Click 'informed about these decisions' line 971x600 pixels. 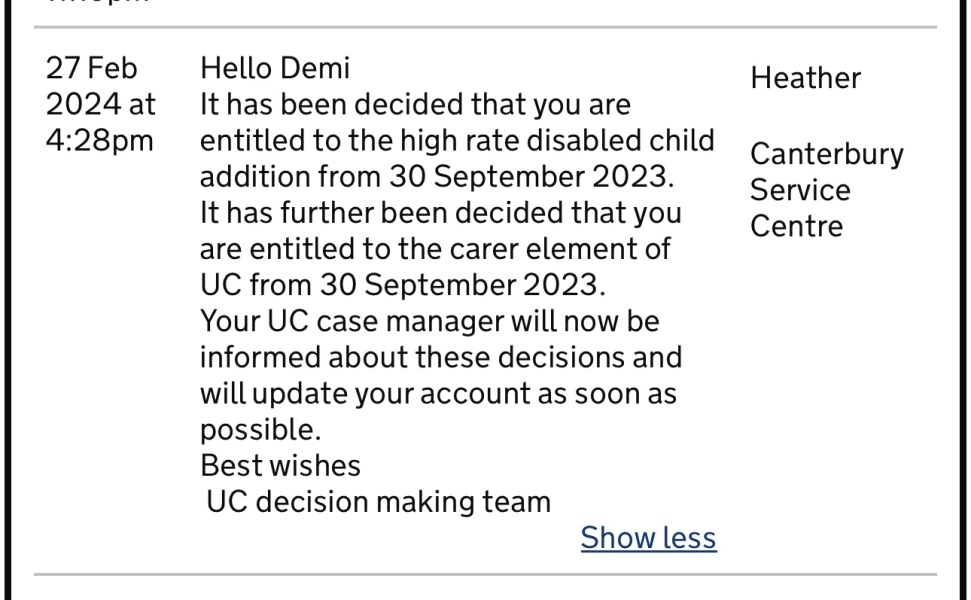[440, 358]
